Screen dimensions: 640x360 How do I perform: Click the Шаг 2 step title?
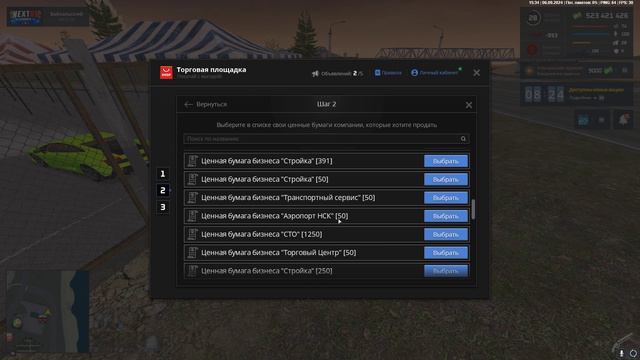tap(327, 104)
